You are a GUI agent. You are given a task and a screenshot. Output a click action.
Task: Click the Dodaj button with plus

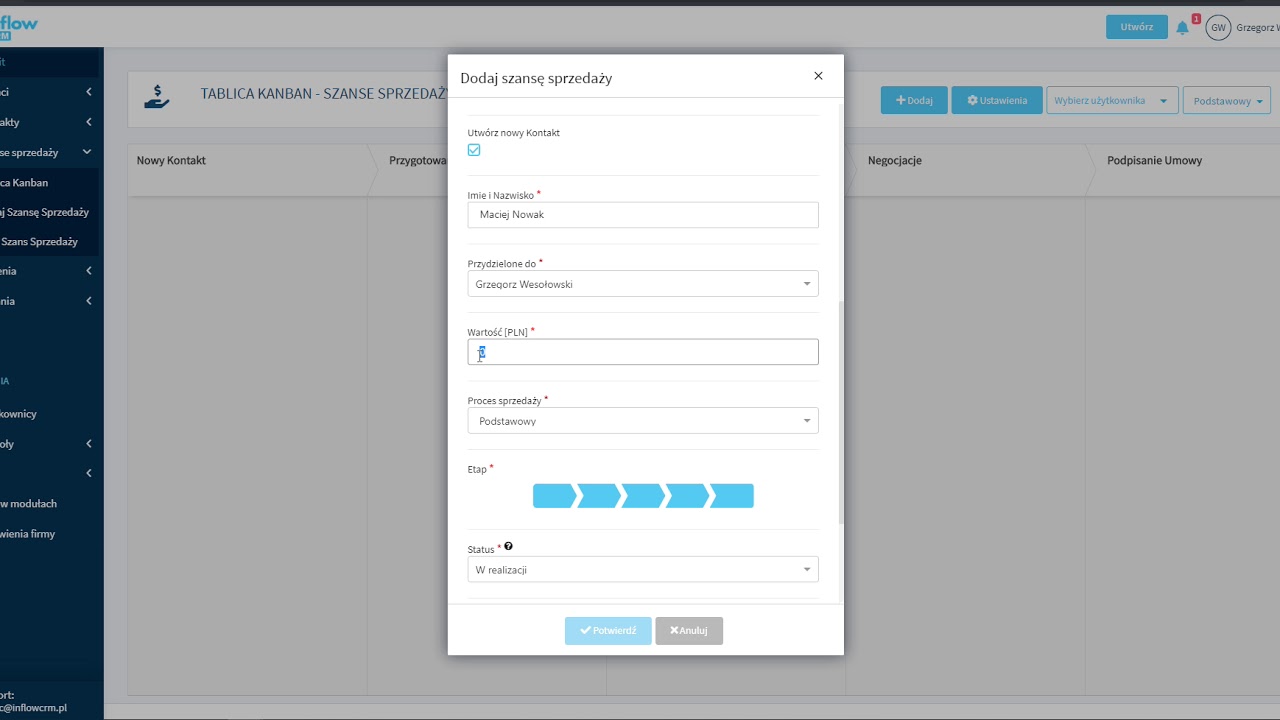click(x=914, y=100)
